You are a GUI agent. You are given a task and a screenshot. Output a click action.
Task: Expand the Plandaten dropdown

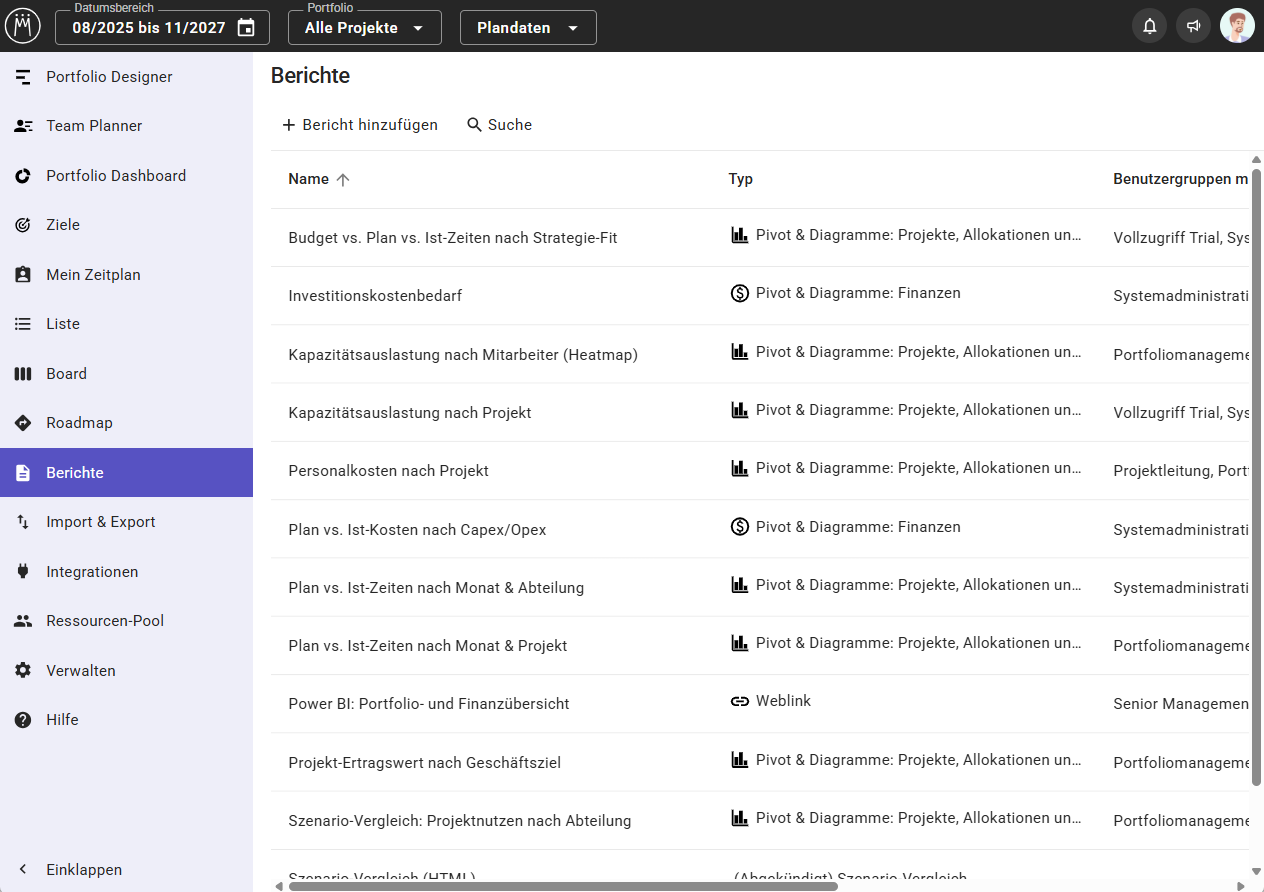[x=527, y=28]
